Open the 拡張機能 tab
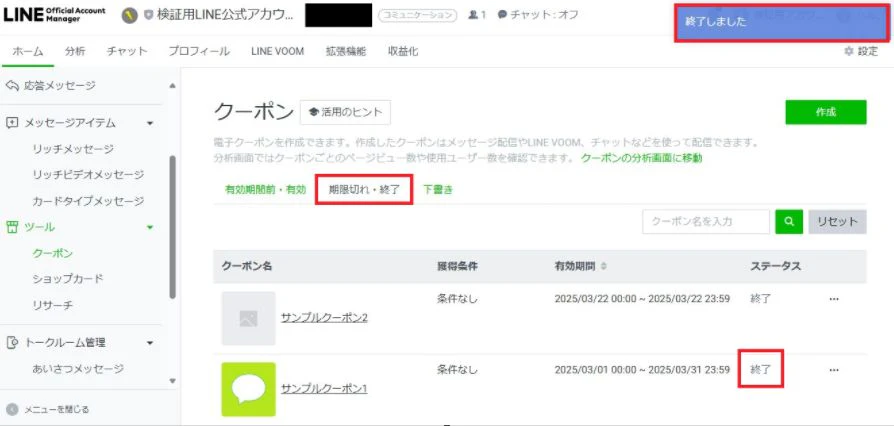The width and height of the screenshot is (894, 426). click(346, 51)
